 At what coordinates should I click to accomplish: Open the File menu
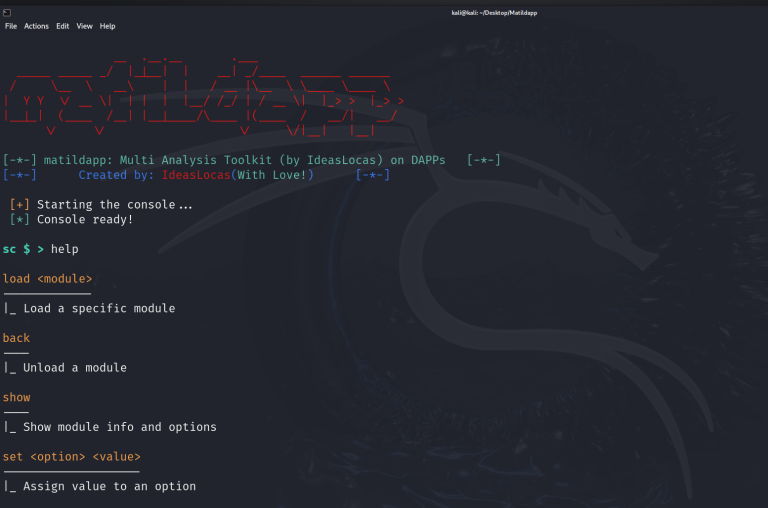click(x=11, y=26)
